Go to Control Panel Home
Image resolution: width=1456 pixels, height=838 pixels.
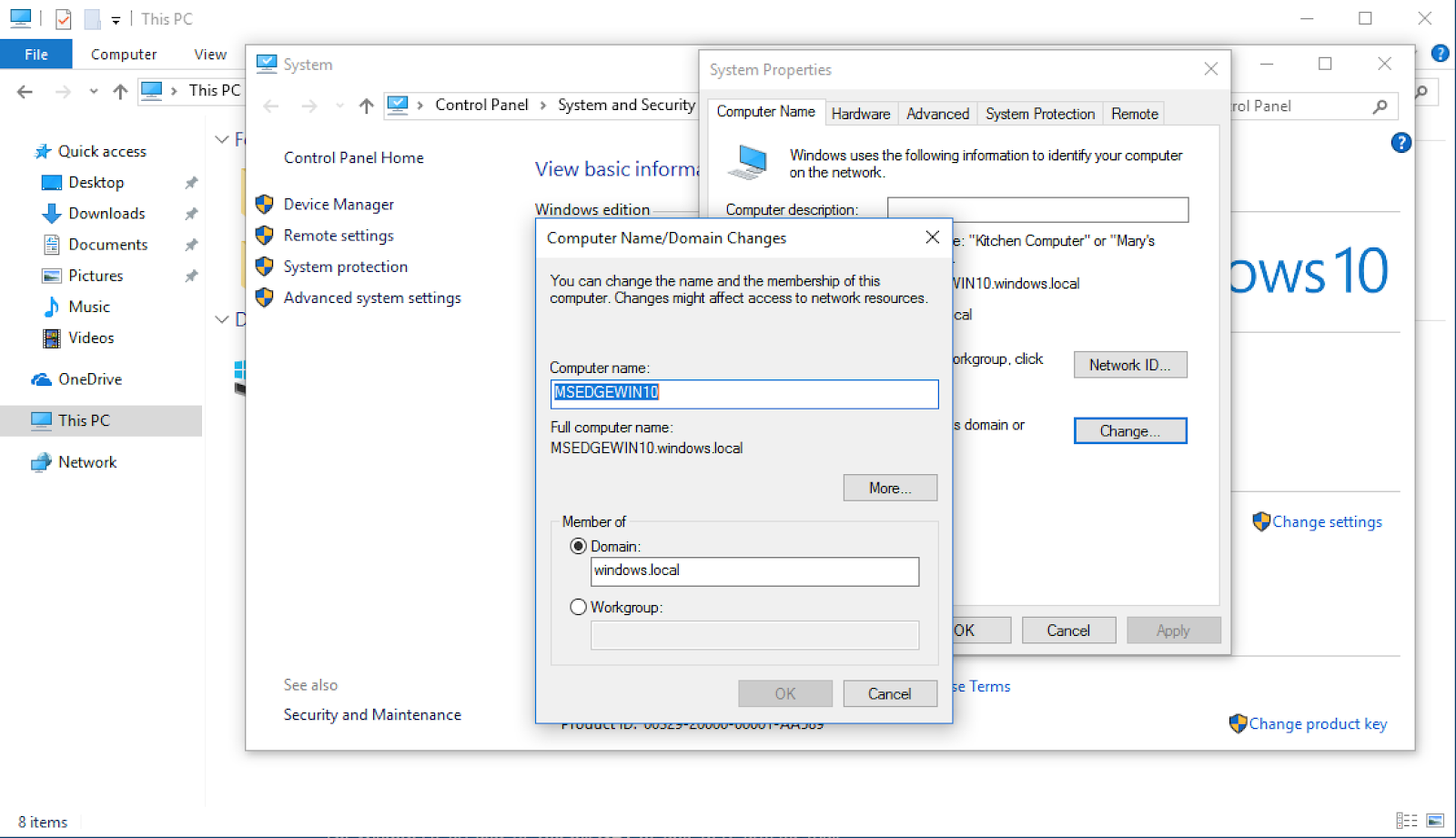click(354, 157)
